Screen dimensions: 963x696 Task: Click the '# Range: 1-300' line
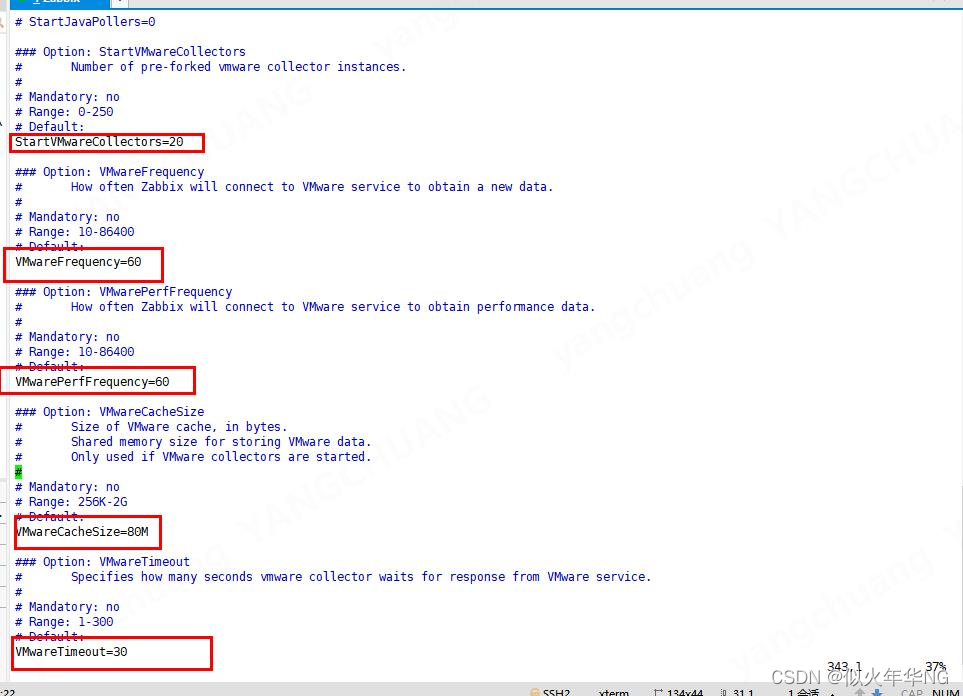64,622
